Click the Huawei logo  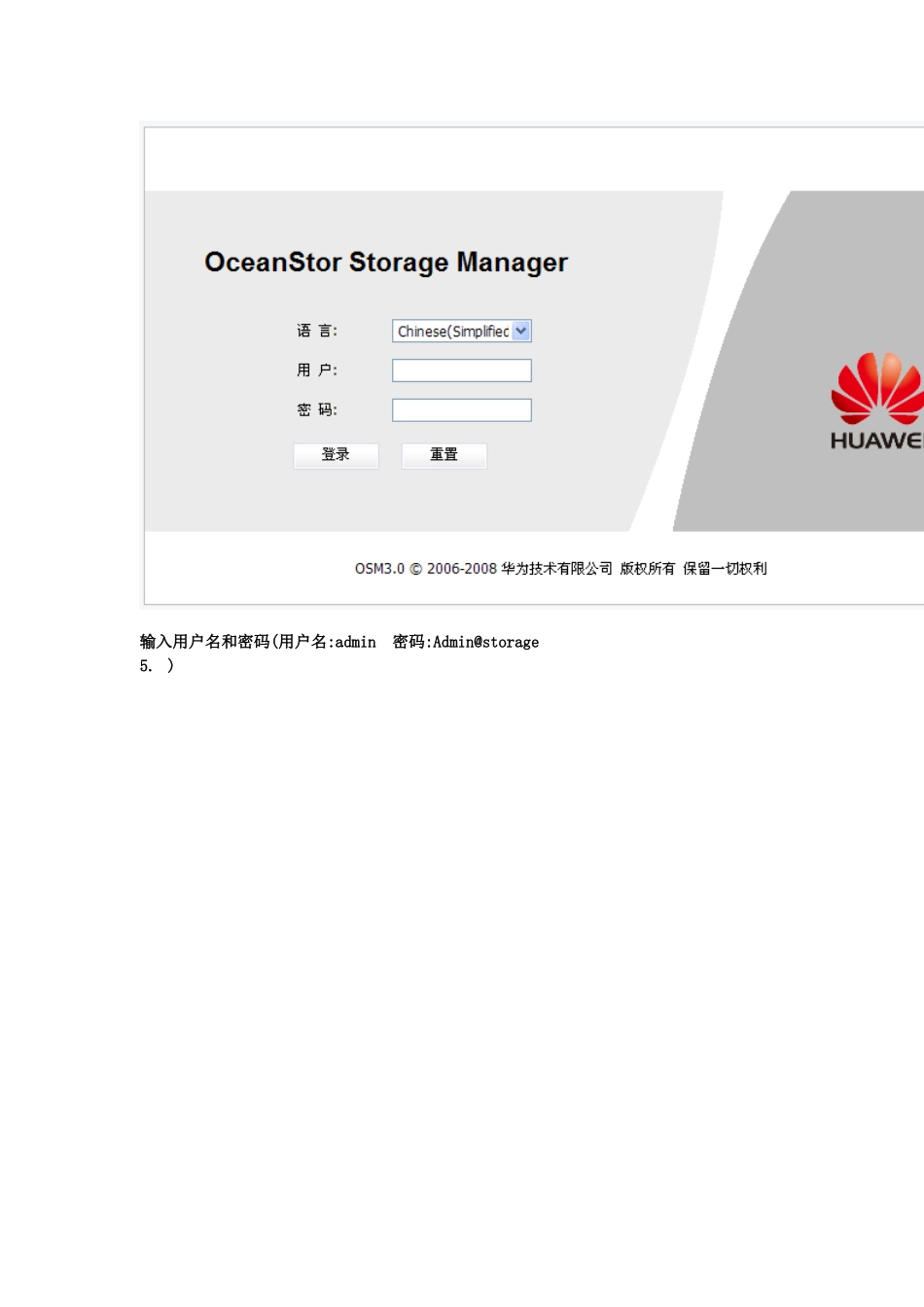[x=876, y=401]
